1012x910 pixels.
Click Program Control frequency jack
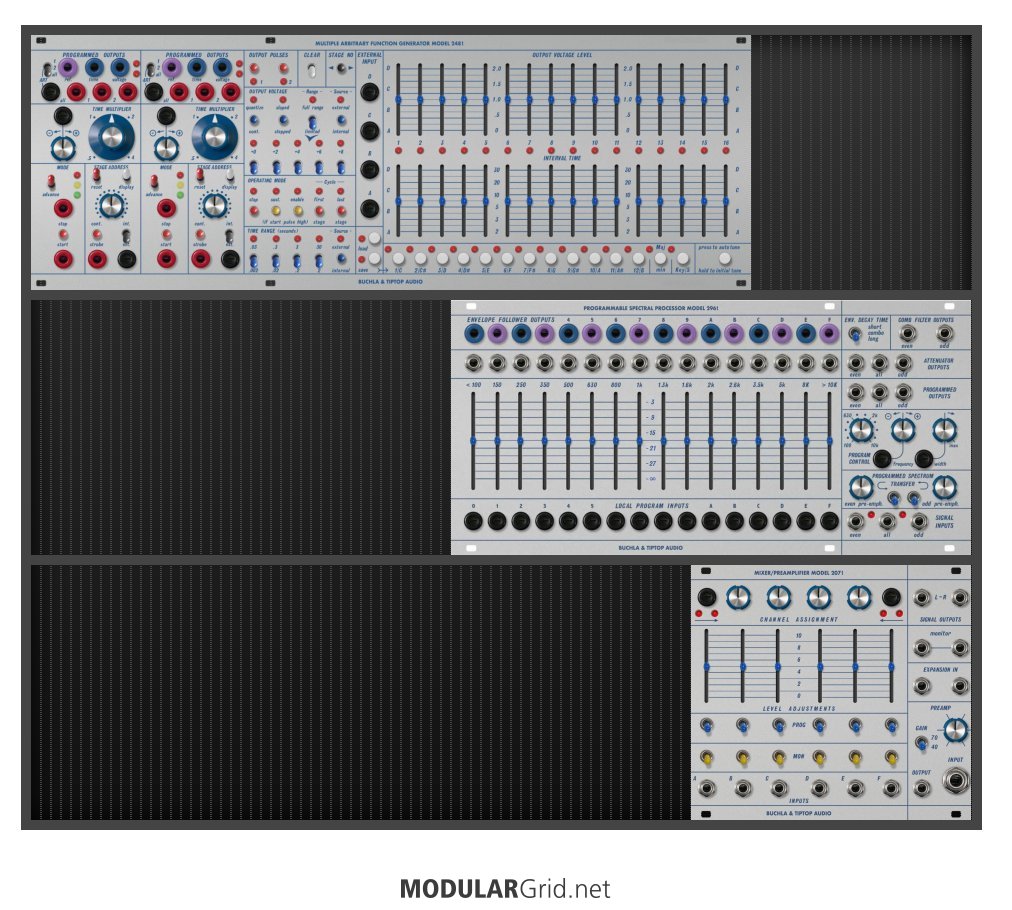point(882,458)
